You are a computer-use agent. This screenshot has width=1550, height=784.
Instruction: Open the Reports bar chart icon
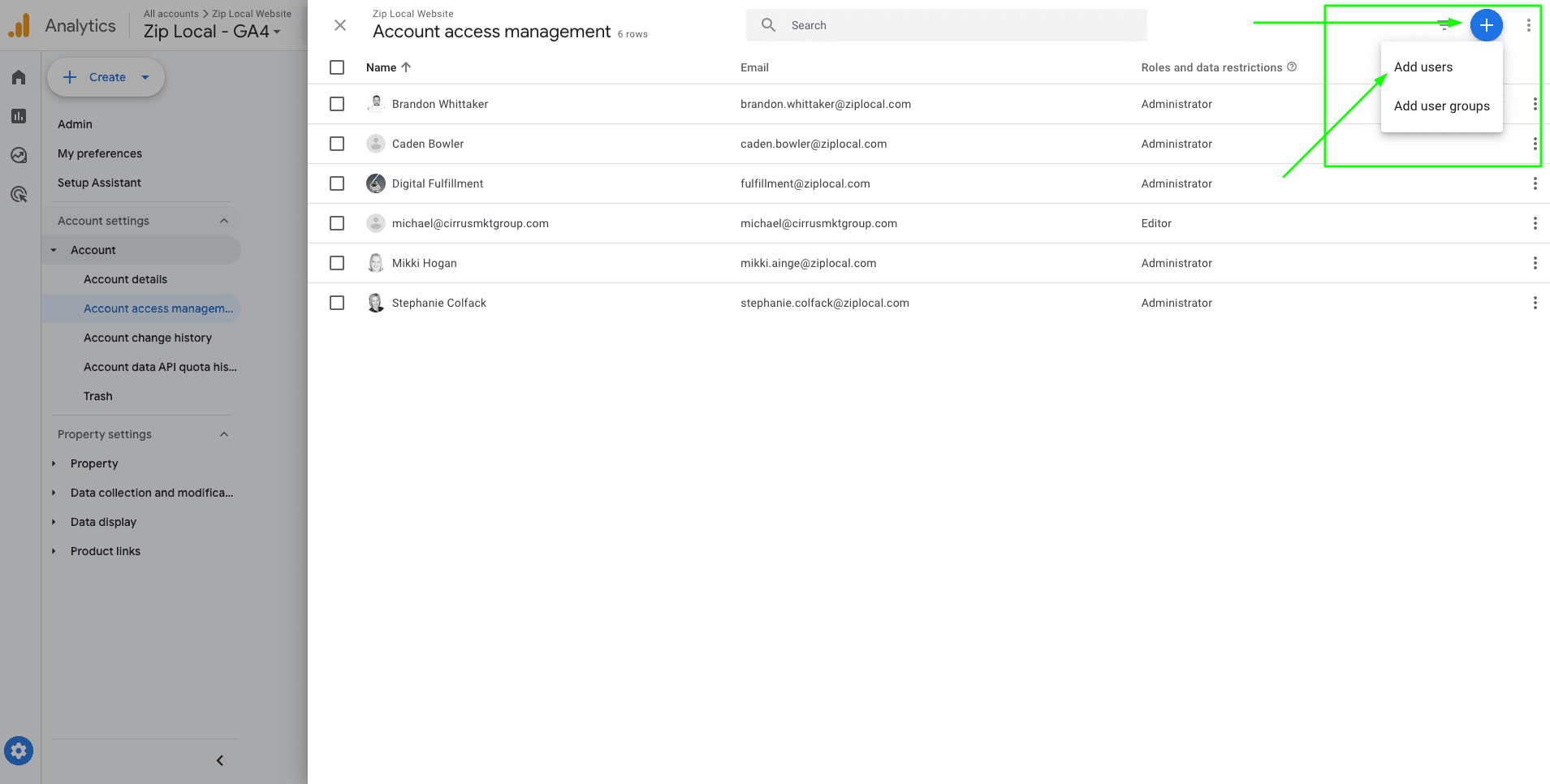tap(19, 116)
